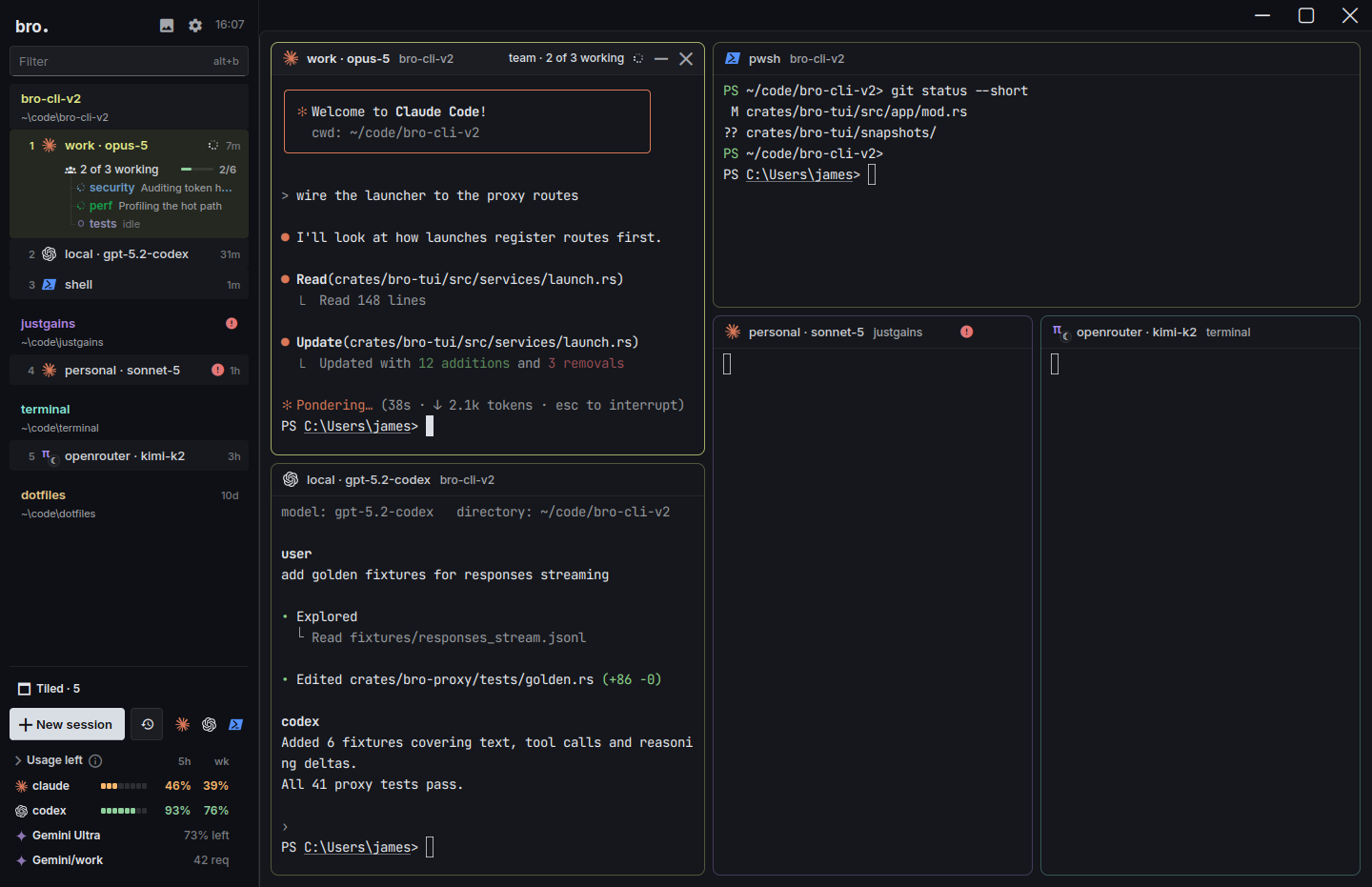Click the team people icon beside 2 of 3 working
The width and height of the screenshot is (1372, 887).
(71, 170)
